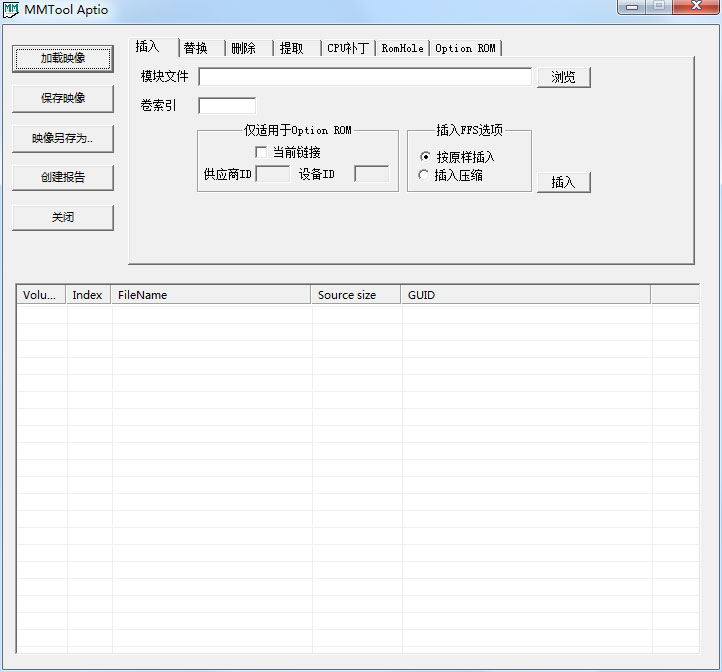Click 浏览 to browse for a module file

click(x=563, y=77)
